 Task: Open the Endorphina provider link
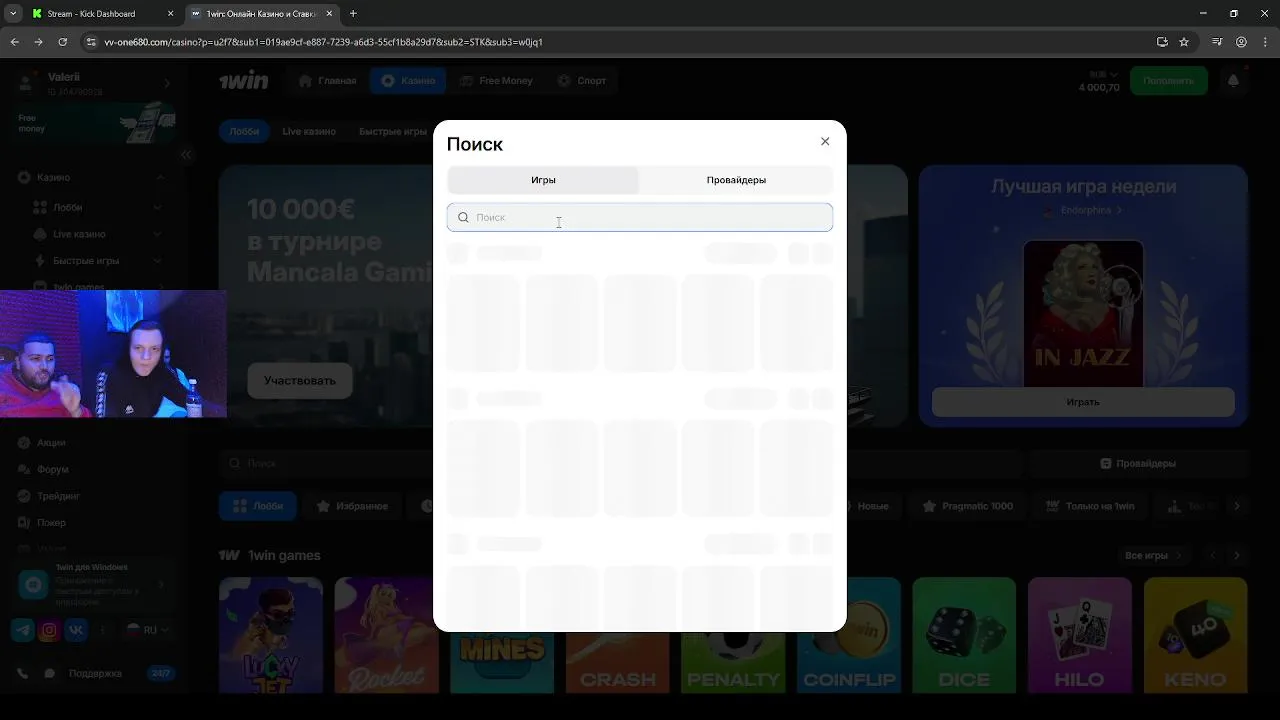coord(1084,211)
